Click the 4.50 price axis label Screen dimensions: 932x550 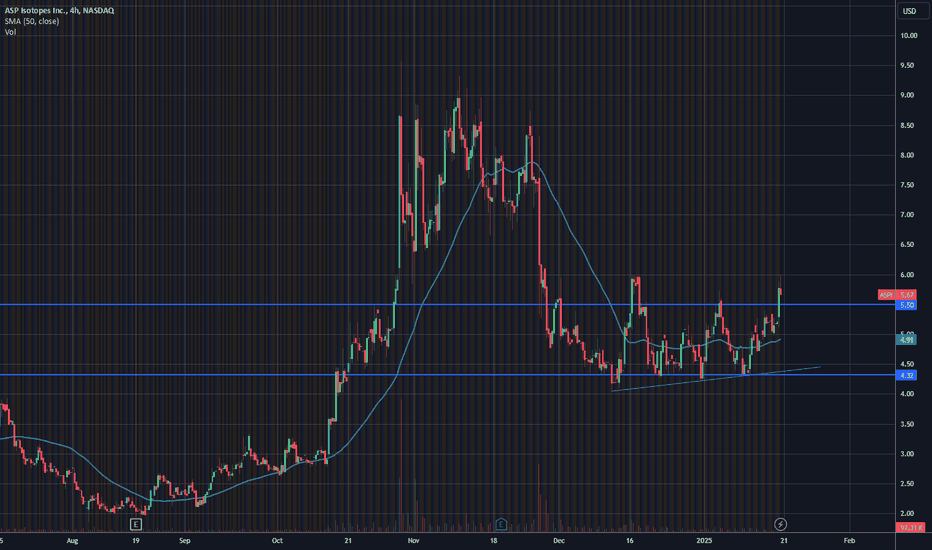tap(907, 364)
